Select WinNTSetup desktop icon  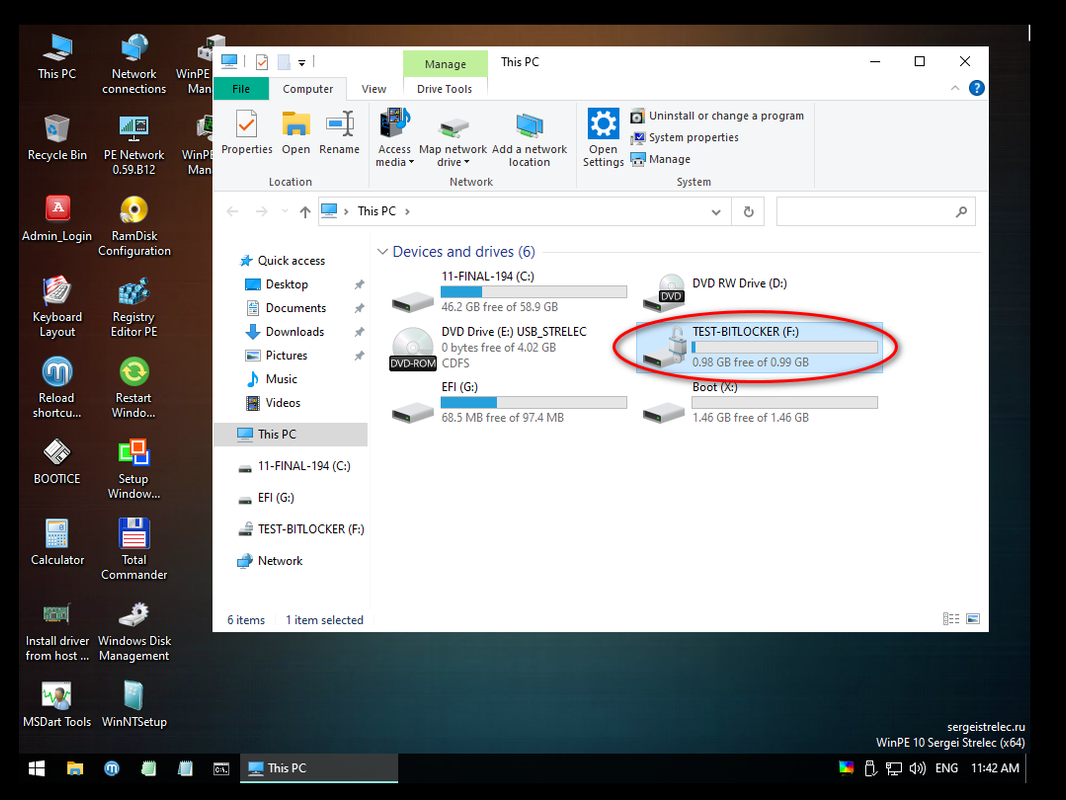click(134, 704)
